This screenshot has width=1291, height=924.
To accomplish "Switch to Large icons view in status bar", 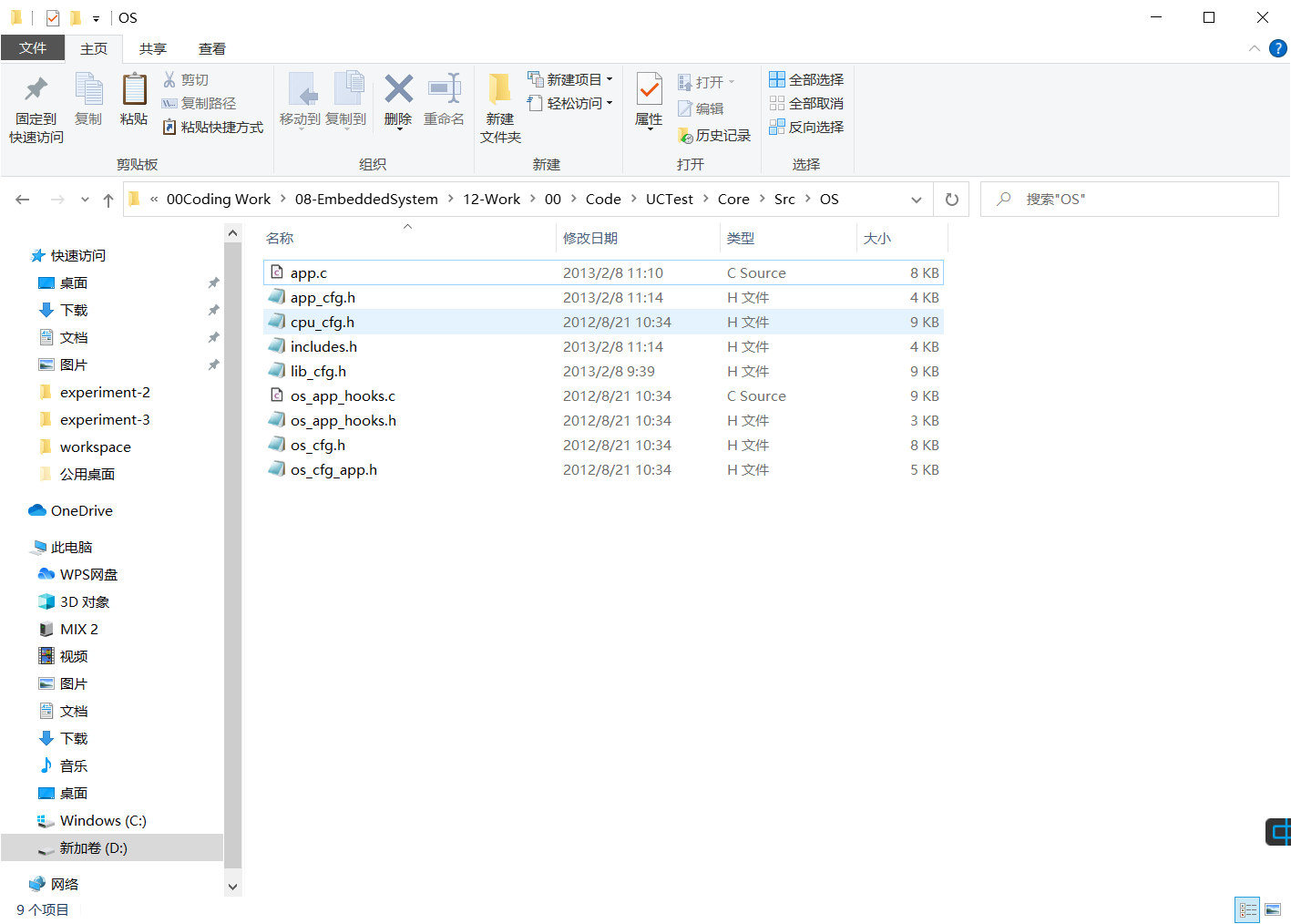I will click(x=1273, y=909).
